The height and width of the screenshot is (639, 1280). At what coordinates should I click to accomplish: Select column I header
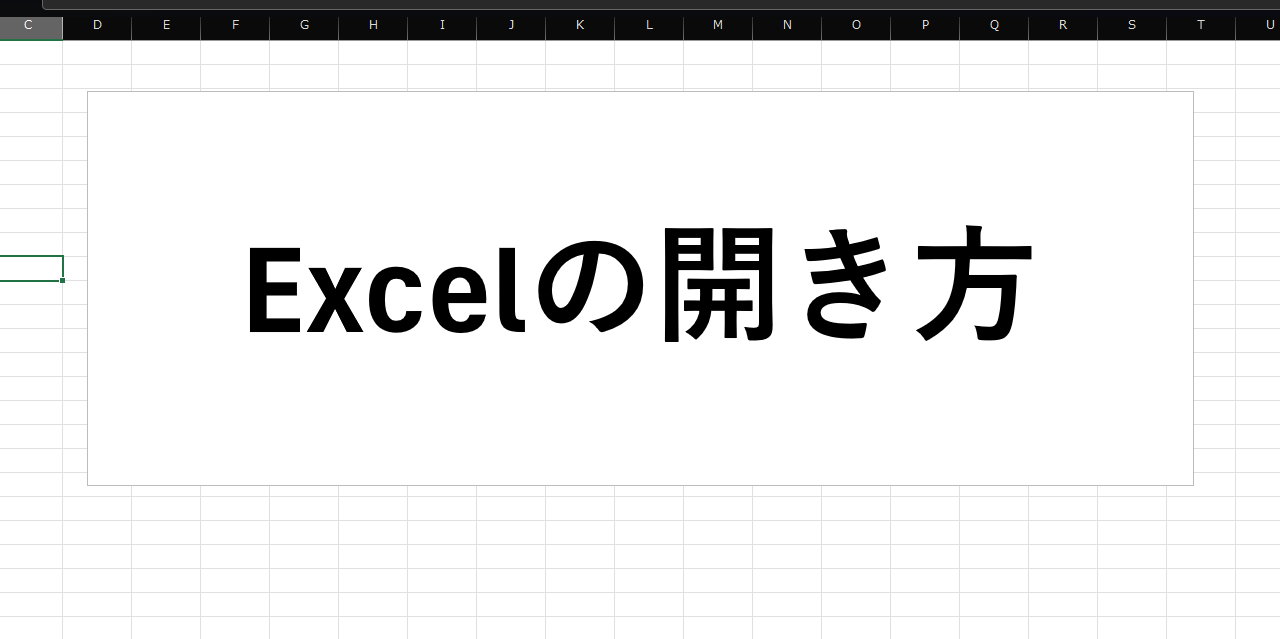click(442, 26)
